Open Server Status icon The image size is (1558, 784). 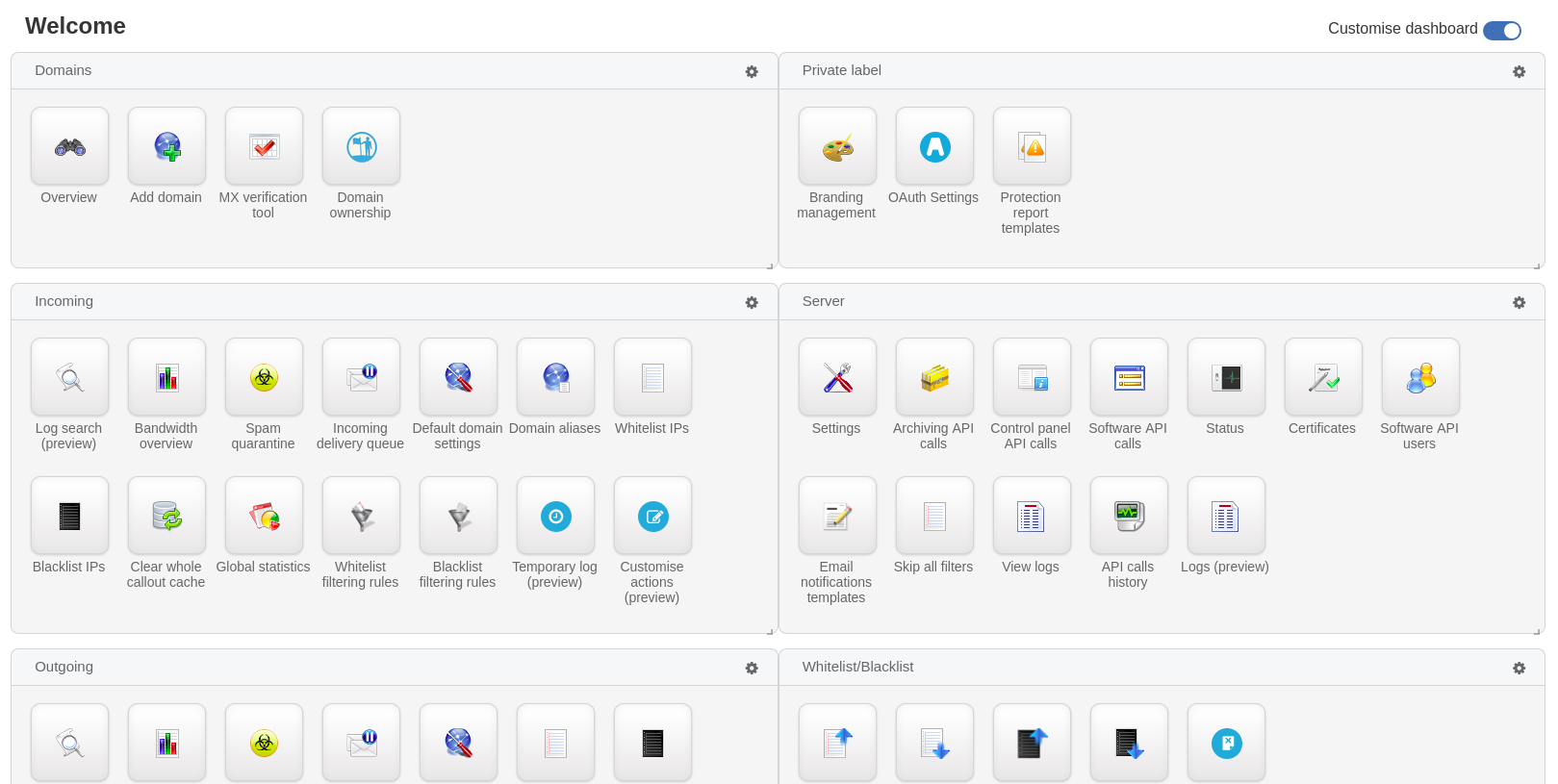click(1226, 377)
